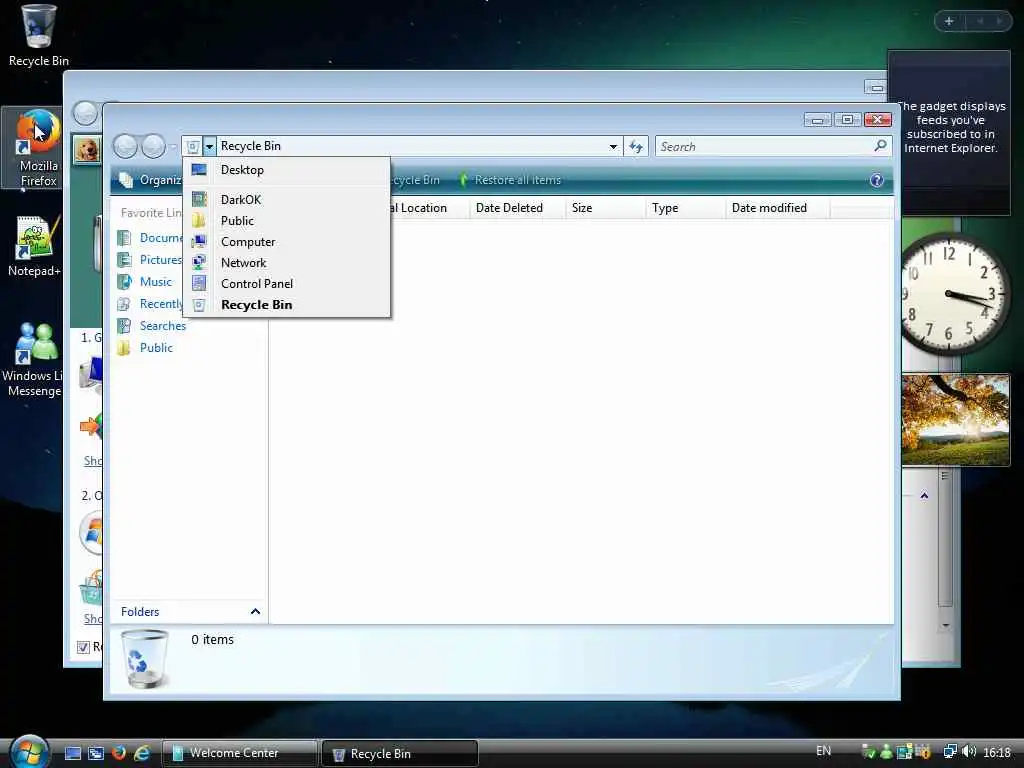Click the network tray icon
The width and height of the screenshot is (1024, 768).
(950, 752)
